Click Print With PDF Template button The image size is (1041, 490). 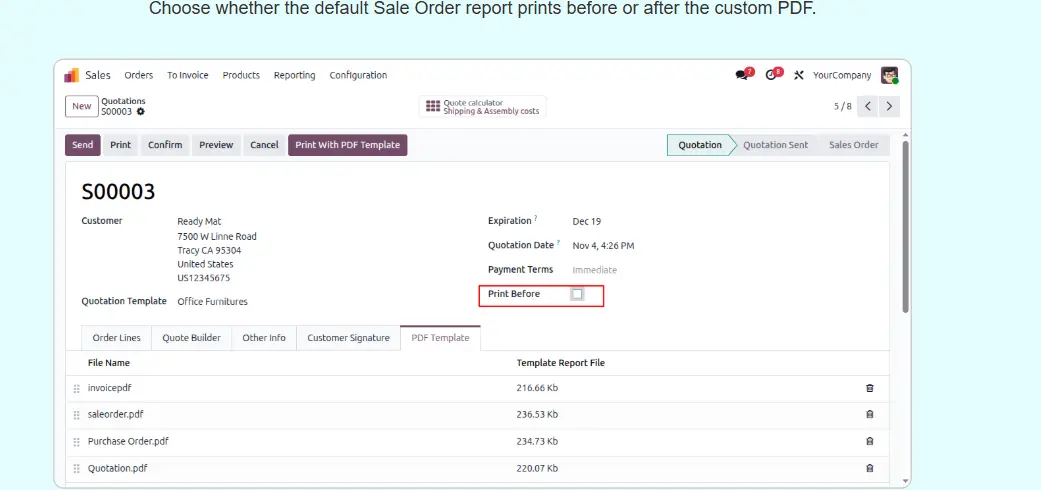point(347,145)
